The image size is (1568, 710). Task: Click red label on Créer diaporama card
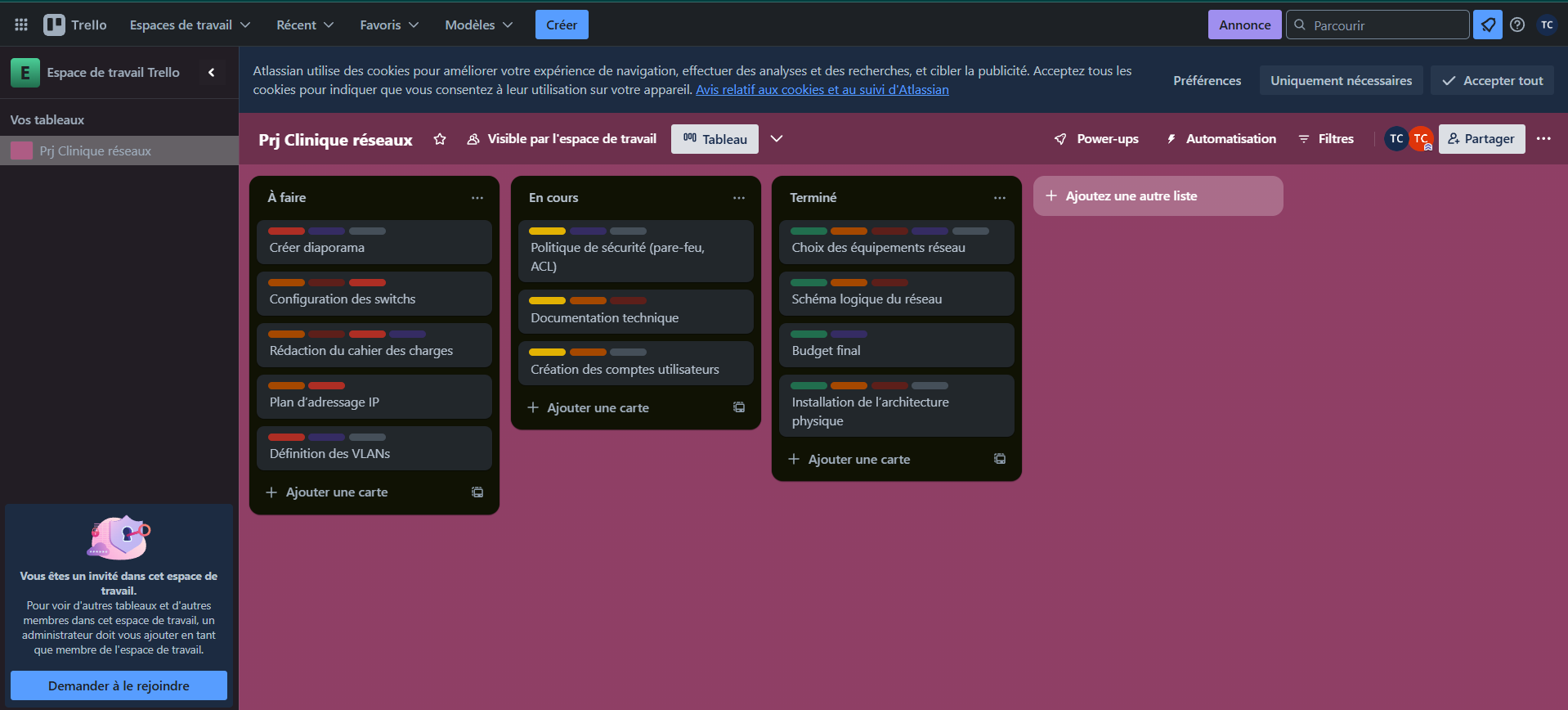point(286,231)
